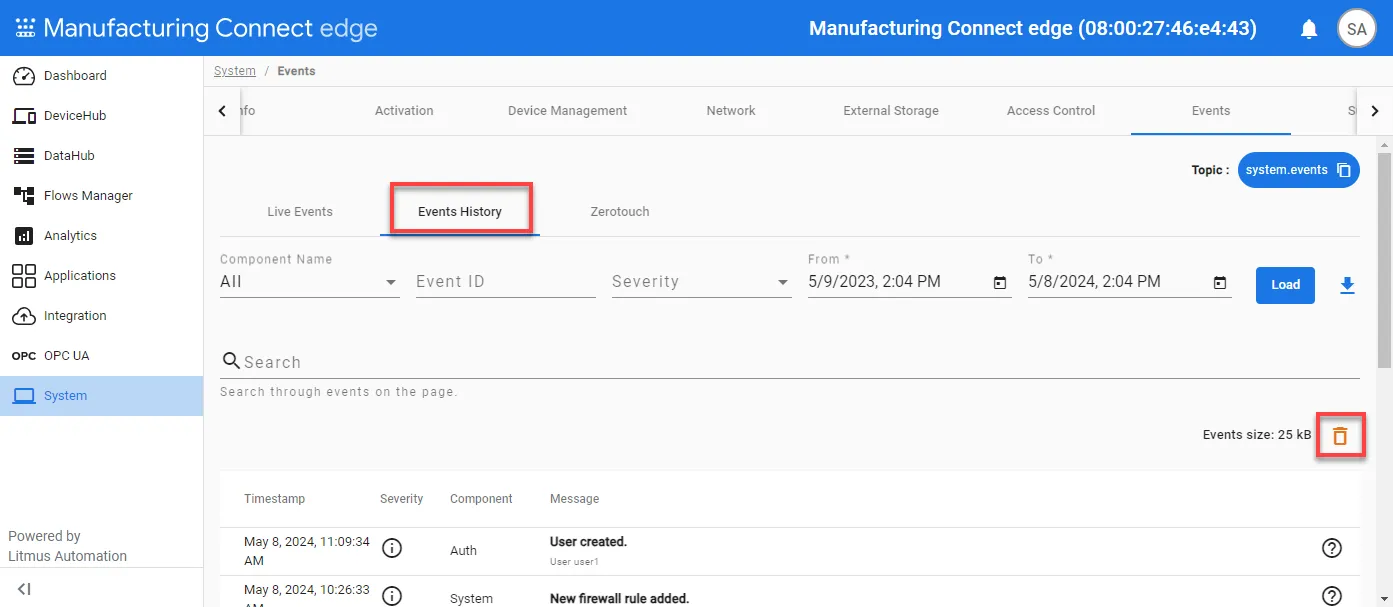The image size is (1393, 607).
Task: Go to the Device Management tab
Action: (x=568, y=111)
